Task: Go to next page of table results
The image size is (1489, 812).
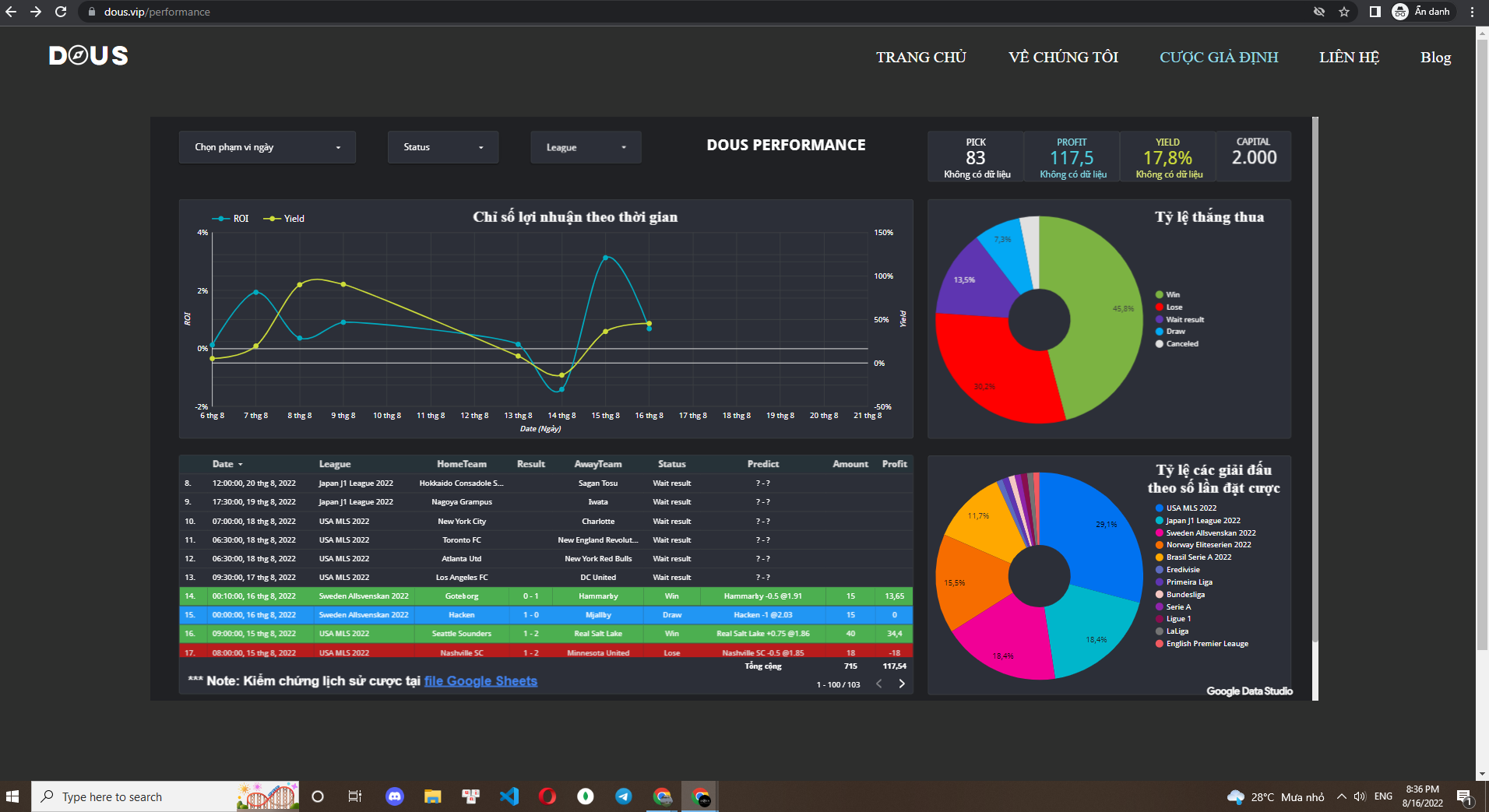Action: [x=902, y=684]
